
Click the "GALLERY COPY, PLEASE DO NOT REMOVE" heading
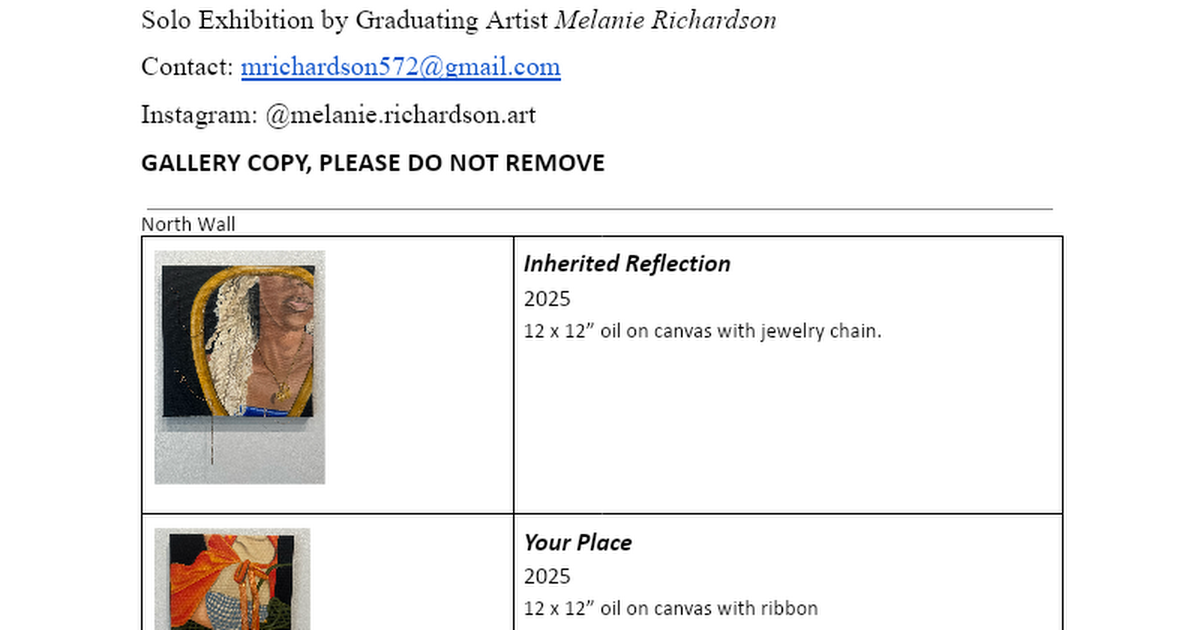pos(373,163)
